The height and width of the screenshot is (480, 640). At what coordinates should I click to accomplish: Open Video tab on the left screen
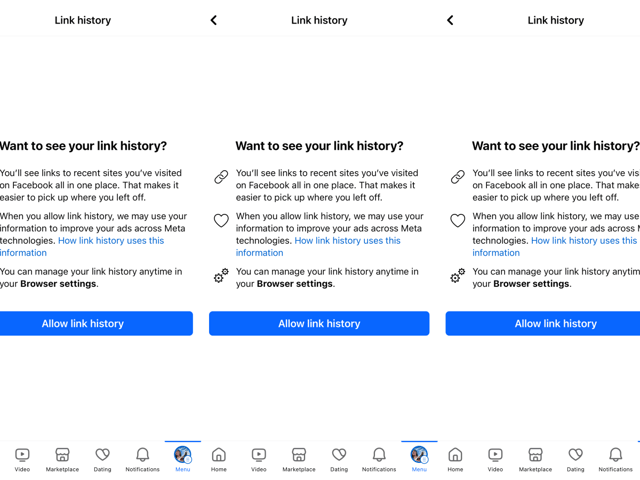[22, 459]
